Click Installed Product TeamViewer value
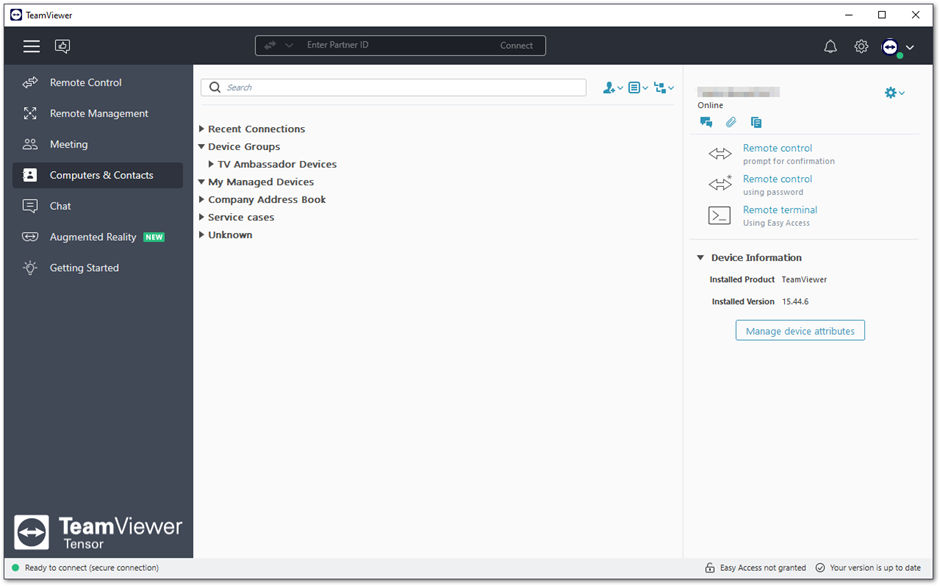This screenshot has width=940, height=586. tap(804, 280)
